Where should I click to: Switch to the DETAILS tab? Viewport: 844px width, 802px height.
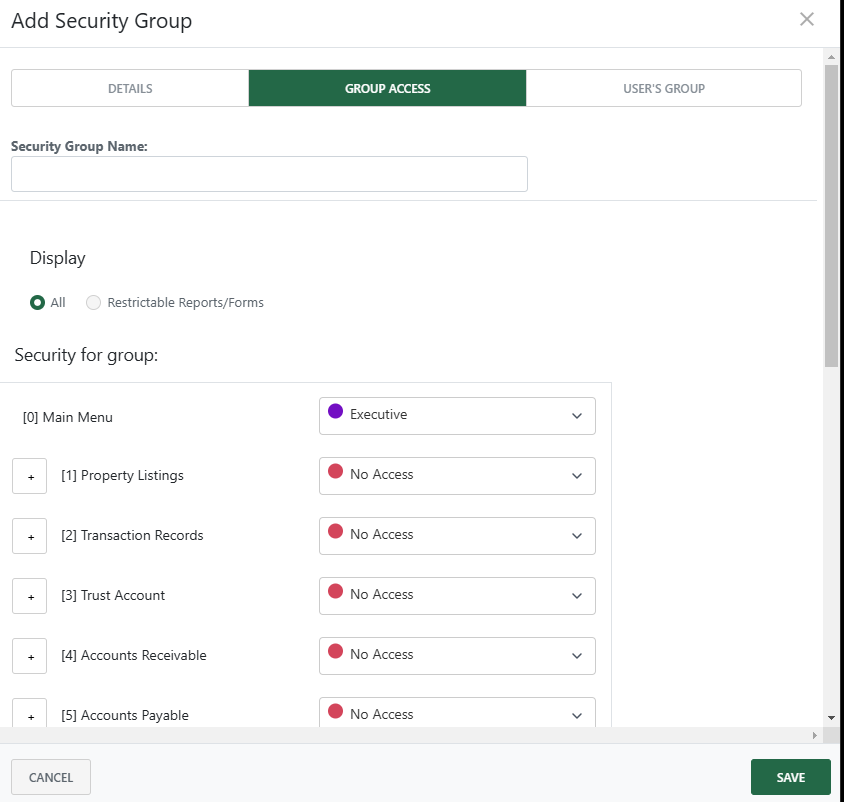130,88
